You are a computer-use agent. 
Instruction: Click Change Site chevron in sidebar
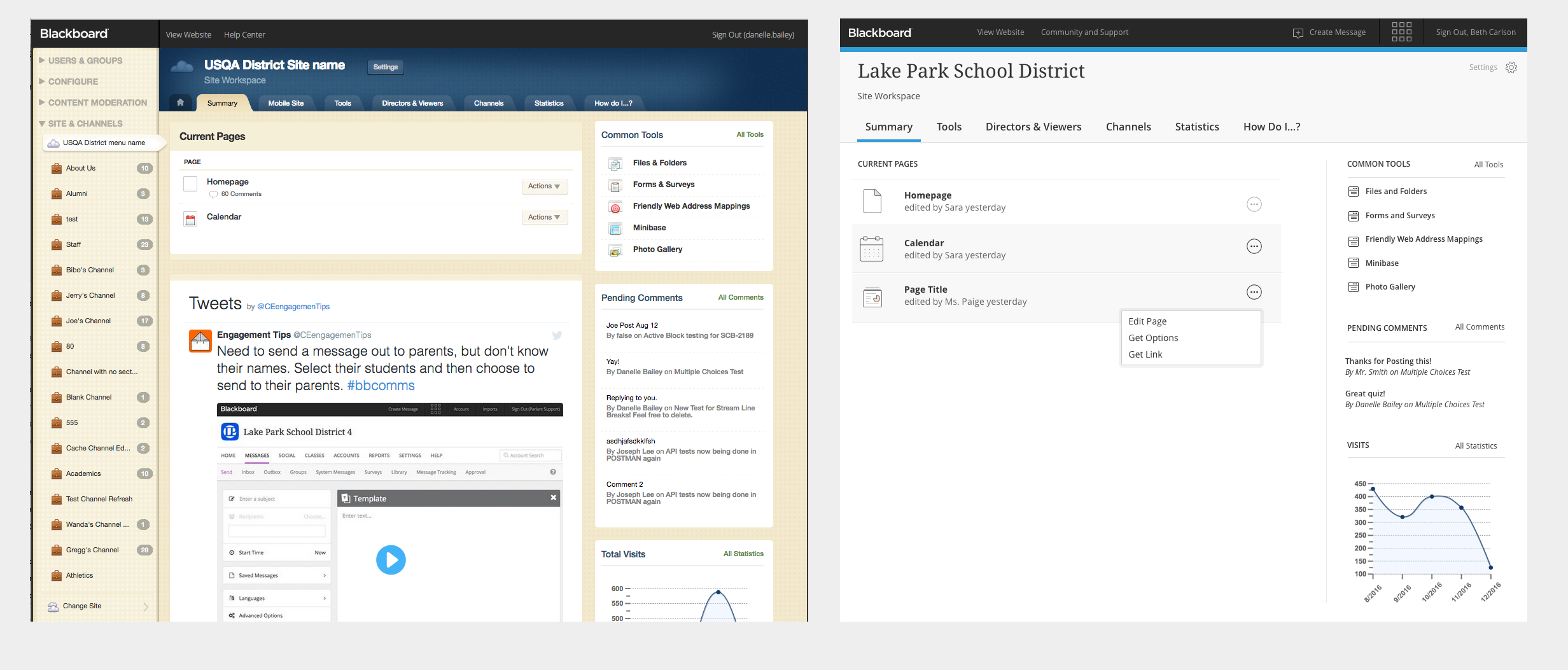146,606
